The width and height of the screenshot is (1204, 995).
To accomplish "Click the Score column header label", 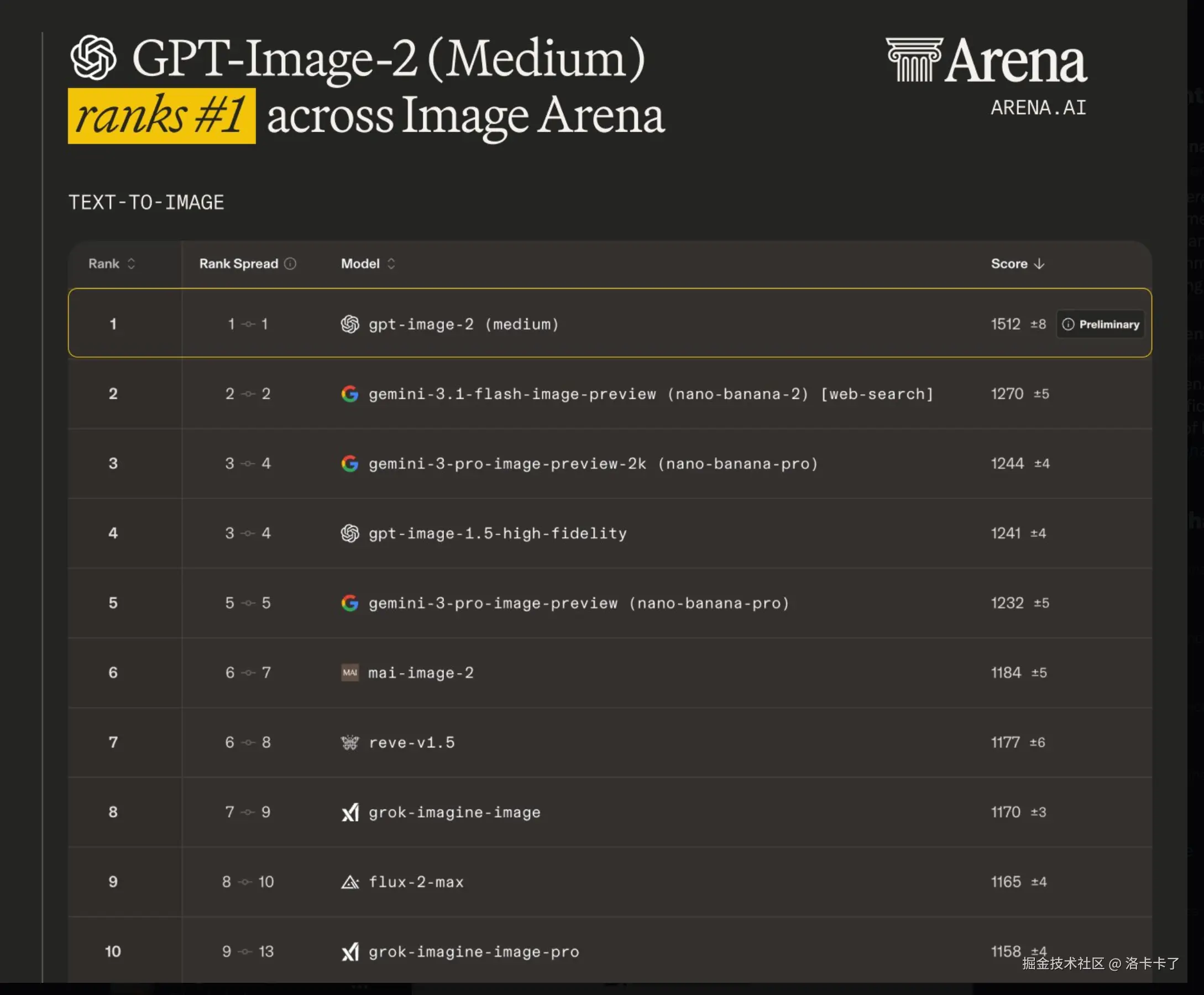I will click(x=1009, y=264).
